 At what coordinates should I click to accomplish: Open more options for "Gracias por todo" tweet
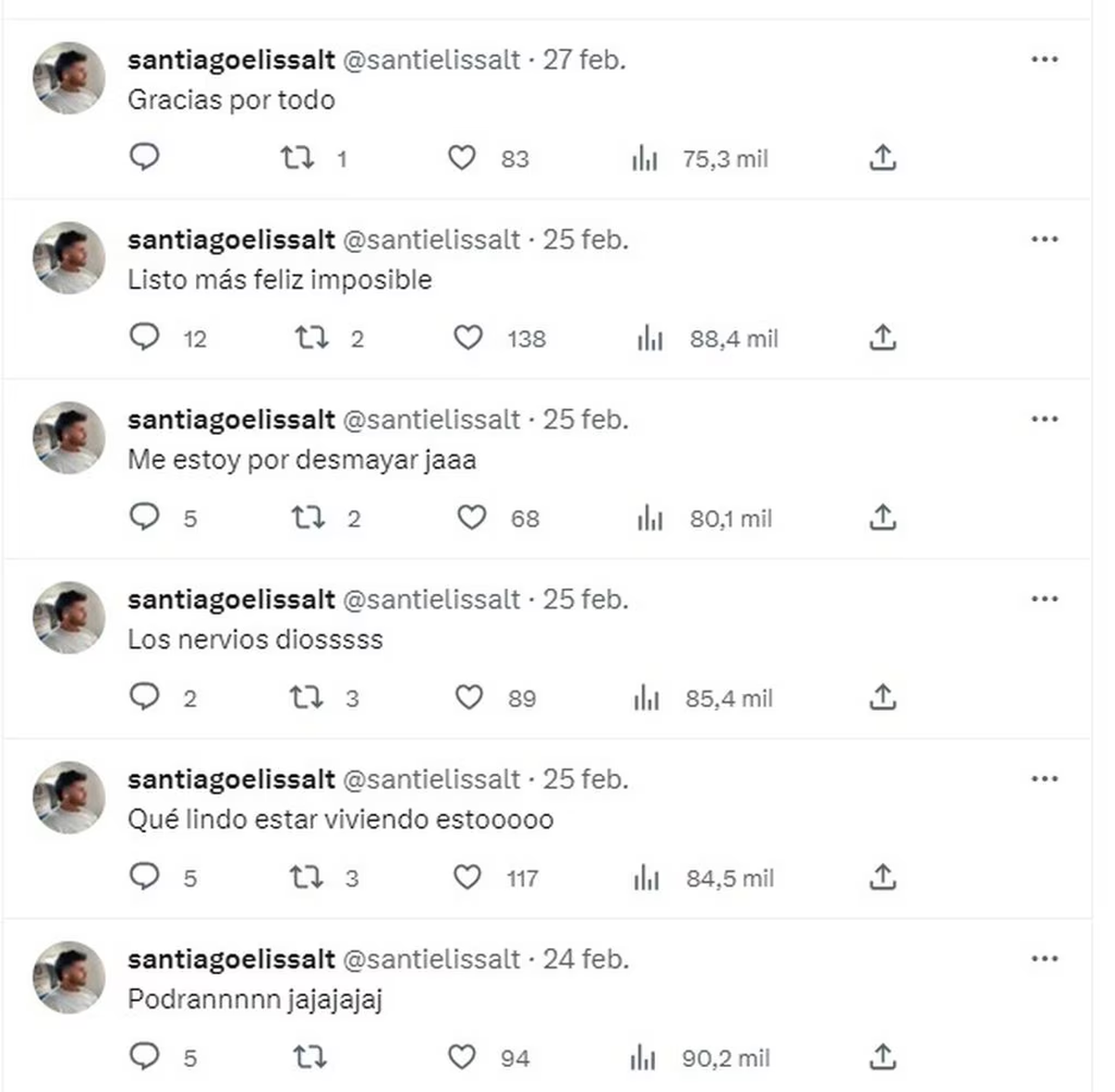pos(1044,59)
